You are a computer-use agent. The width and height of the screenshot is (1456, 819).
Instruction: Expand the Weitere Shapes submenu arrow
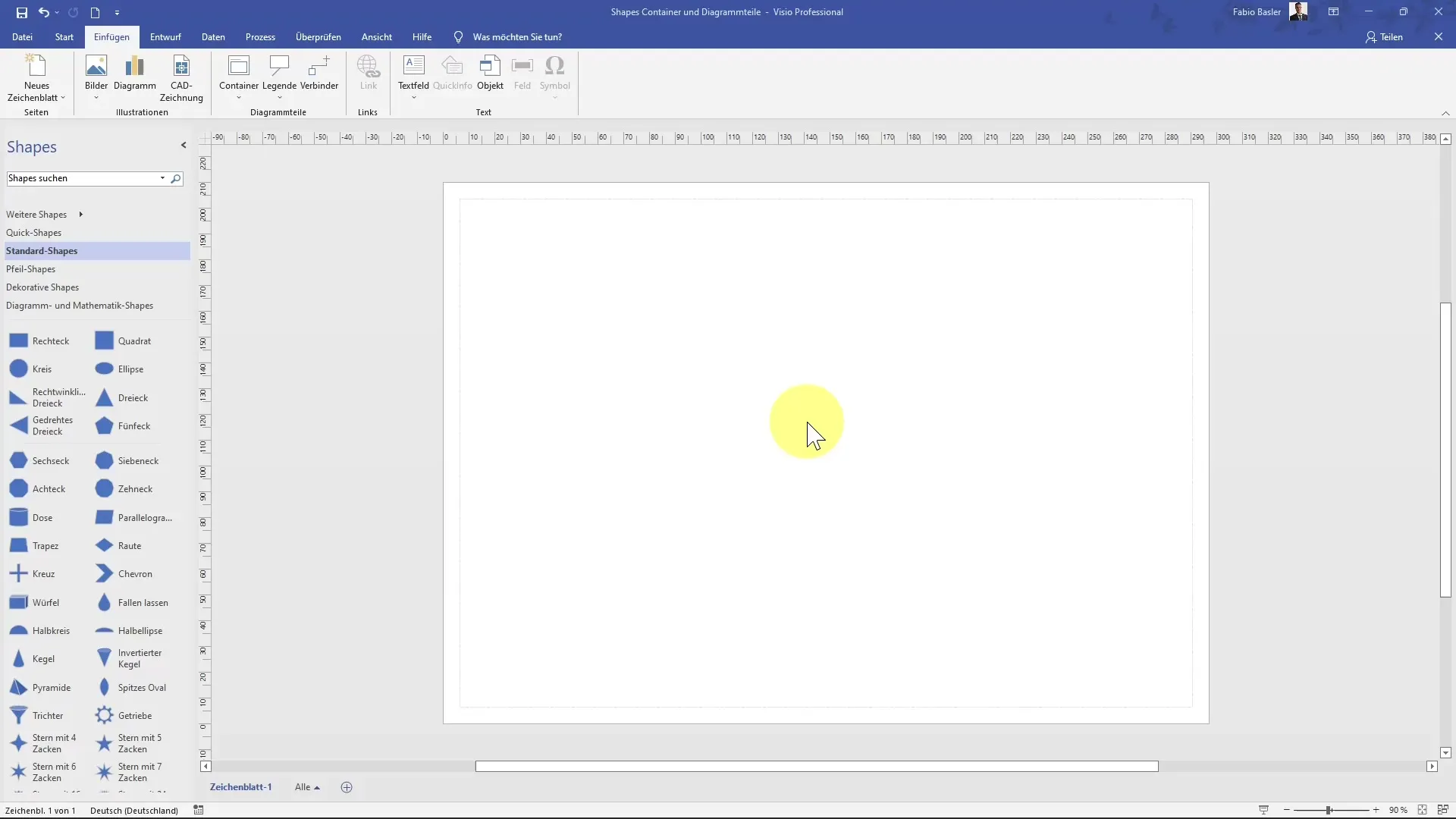[80, 215]
